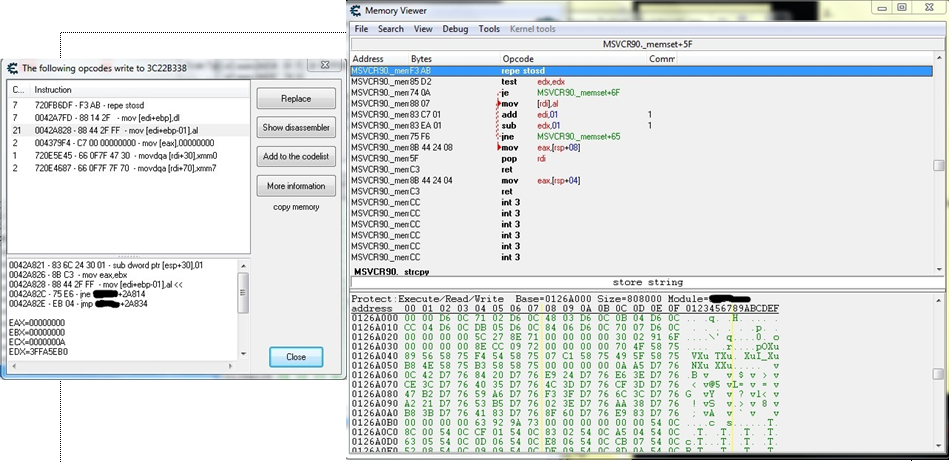
Task: Click the disassembler vertical scrollbar thumb
Action: click(x=937, y=167)
